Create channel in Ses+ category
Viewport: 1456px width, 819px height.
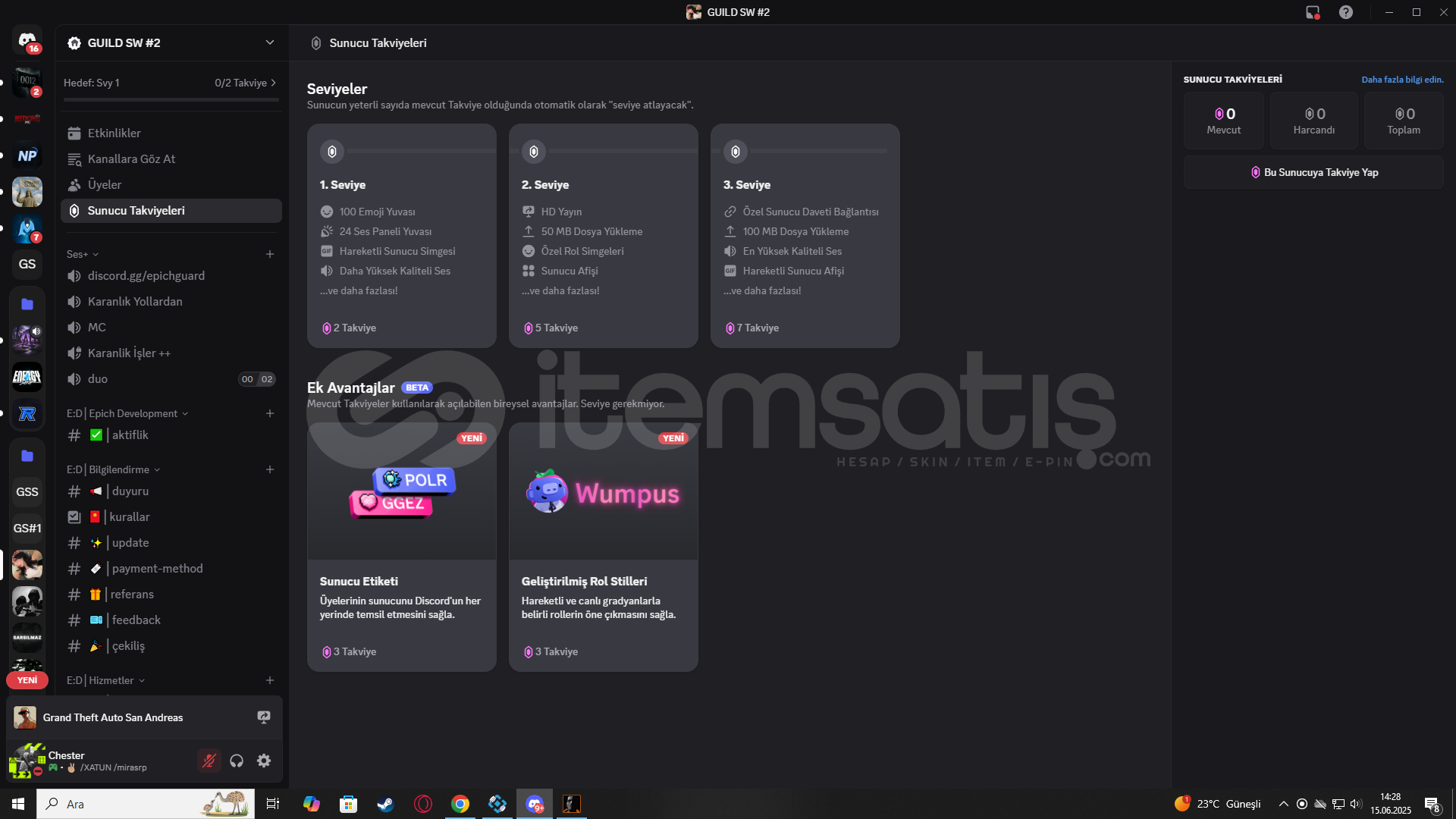coord(270,254)
